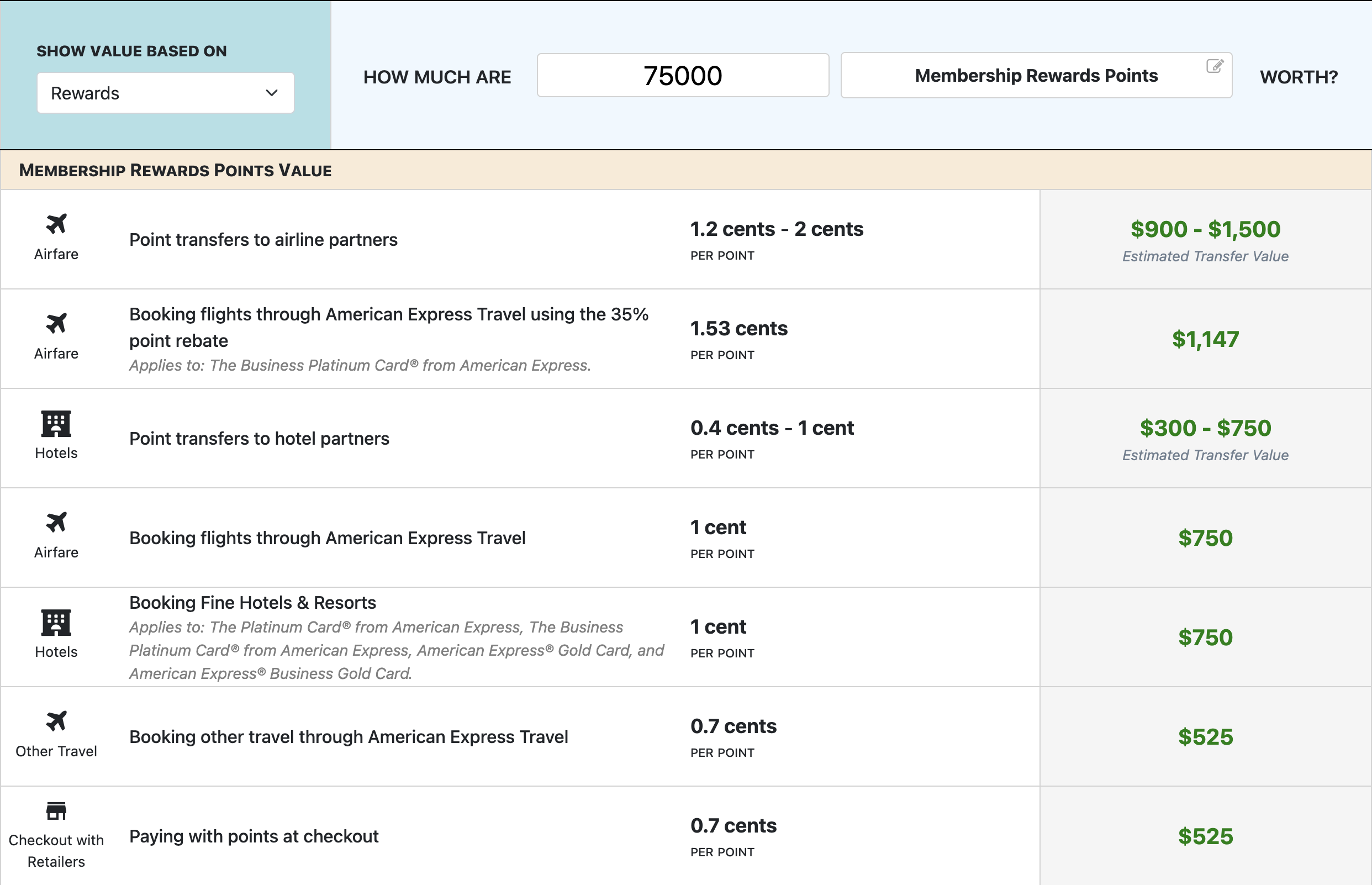This screenshot has width=1372, height=885.
Task: Click the Checkout with Retailers store icon
Action: (x=56, y=811)
